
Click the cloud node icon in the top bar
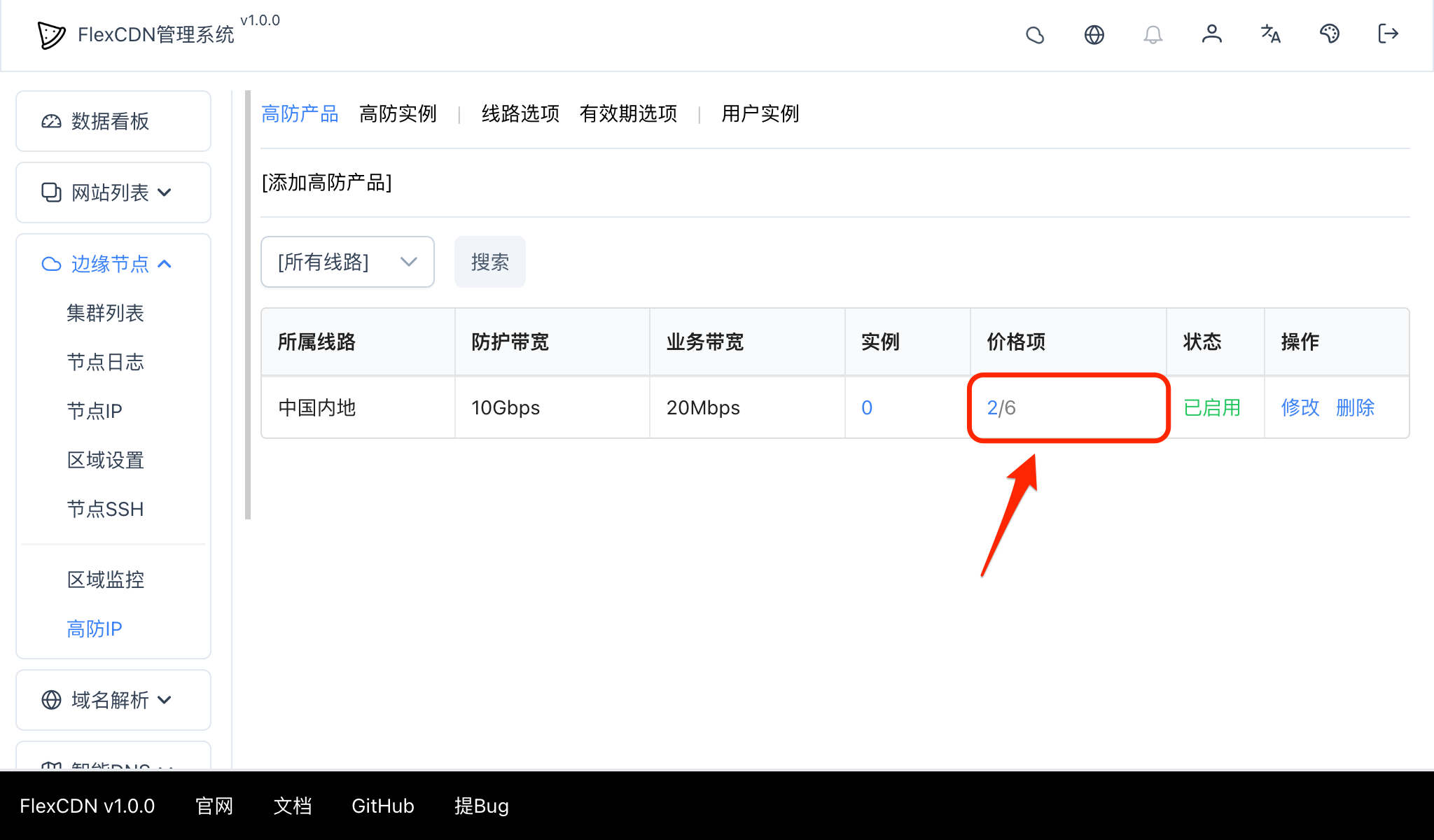point(1036,34)
